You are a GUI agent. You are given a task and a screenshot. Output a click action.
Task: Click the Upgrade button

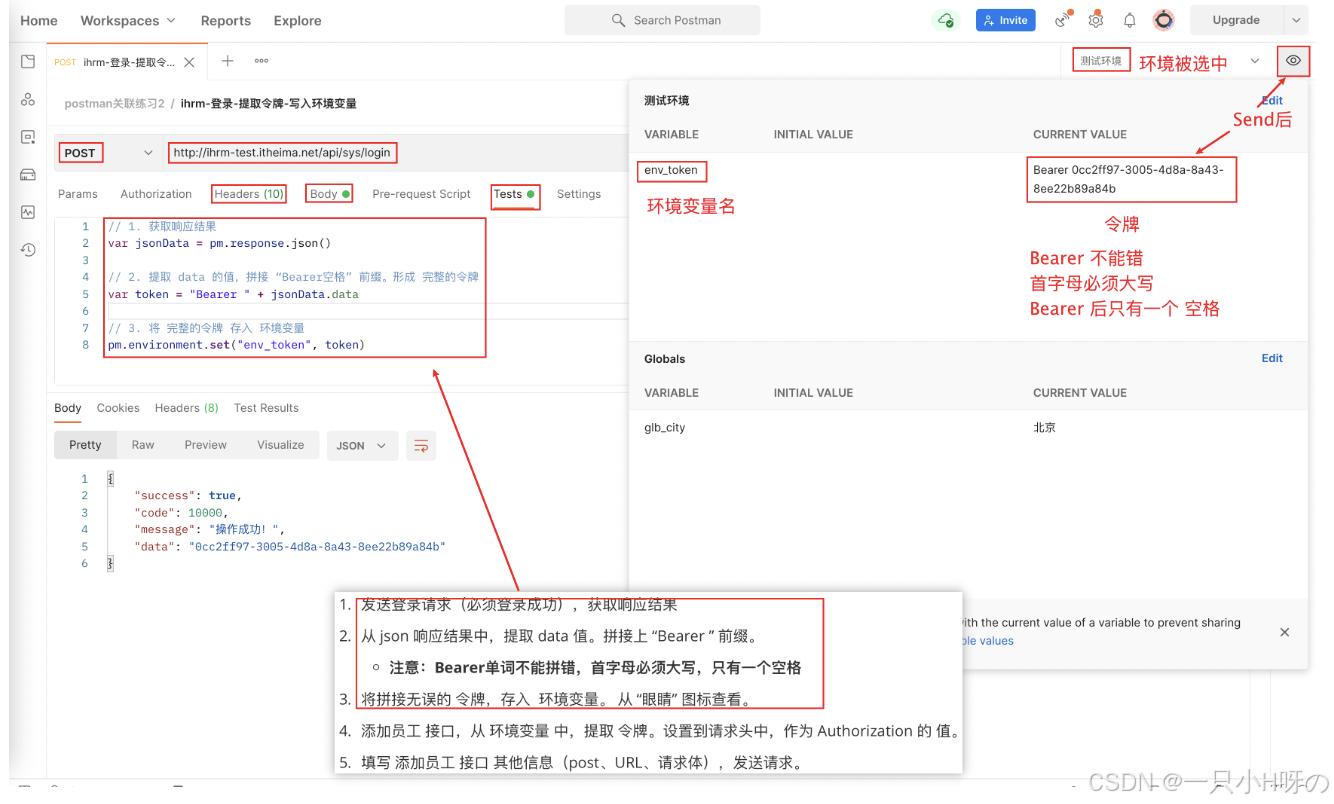(x=1236, y=20)
